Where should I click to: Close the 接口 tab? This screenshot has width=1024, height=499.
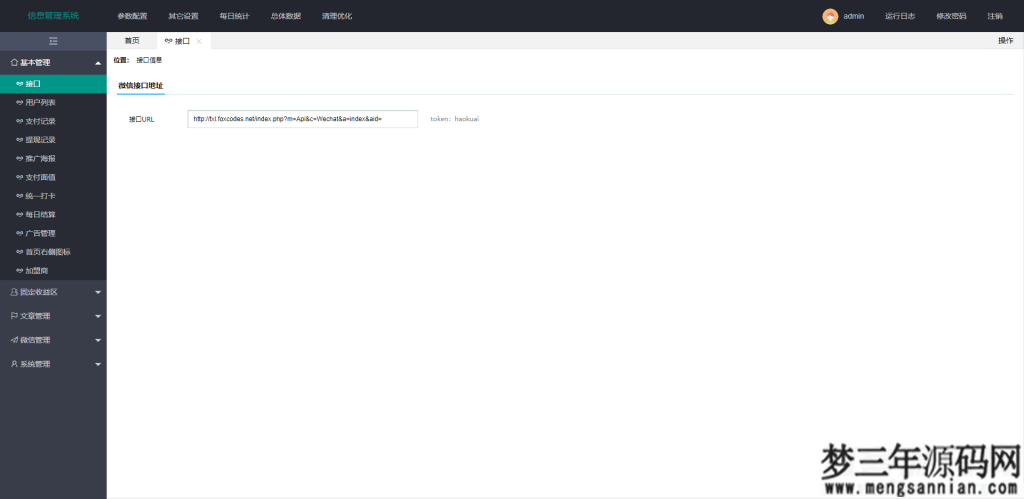point(199,41)
